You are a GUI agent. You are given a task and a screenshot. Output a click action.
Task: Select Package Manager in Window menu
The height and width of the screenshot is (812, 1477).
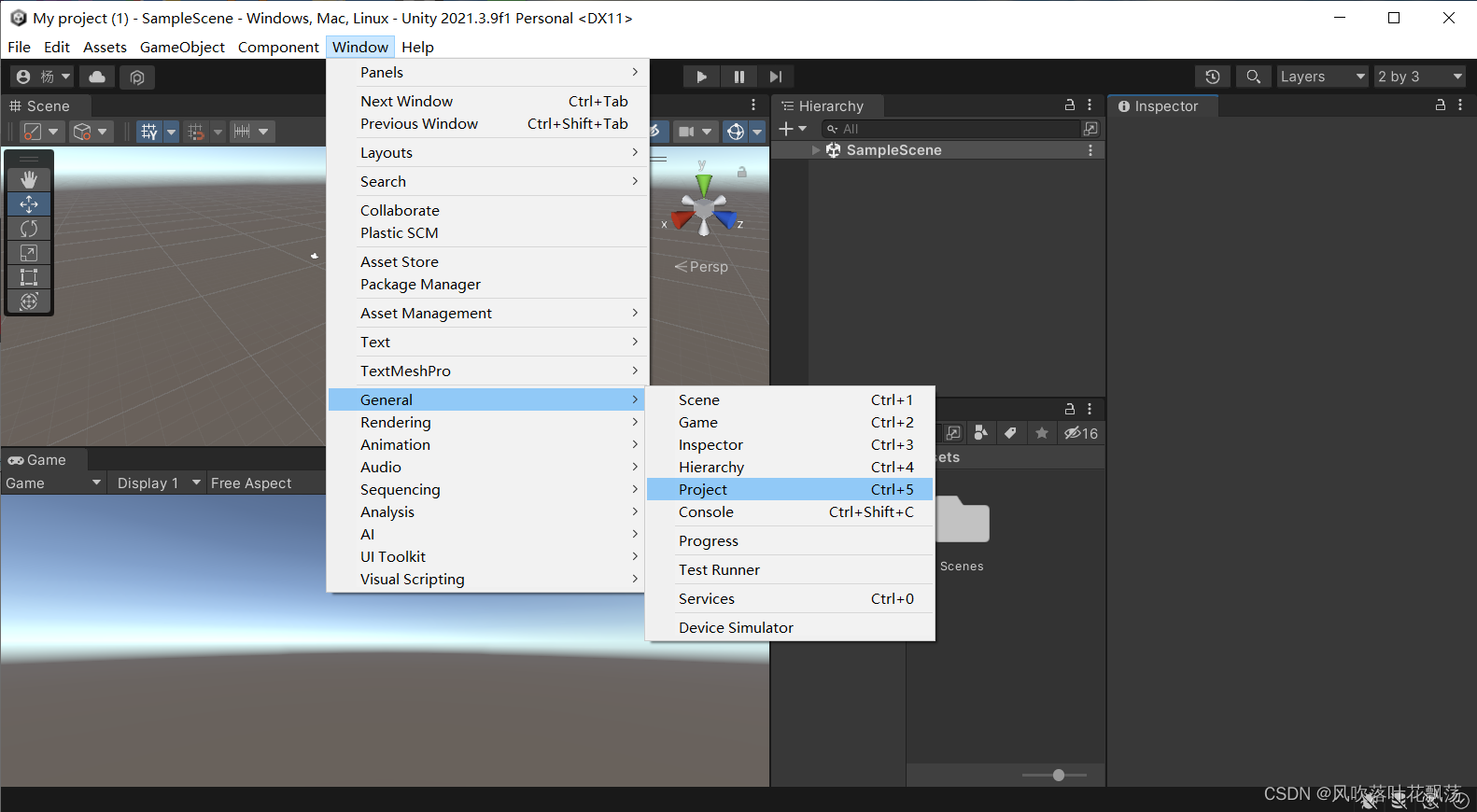[x=487, y=284]
